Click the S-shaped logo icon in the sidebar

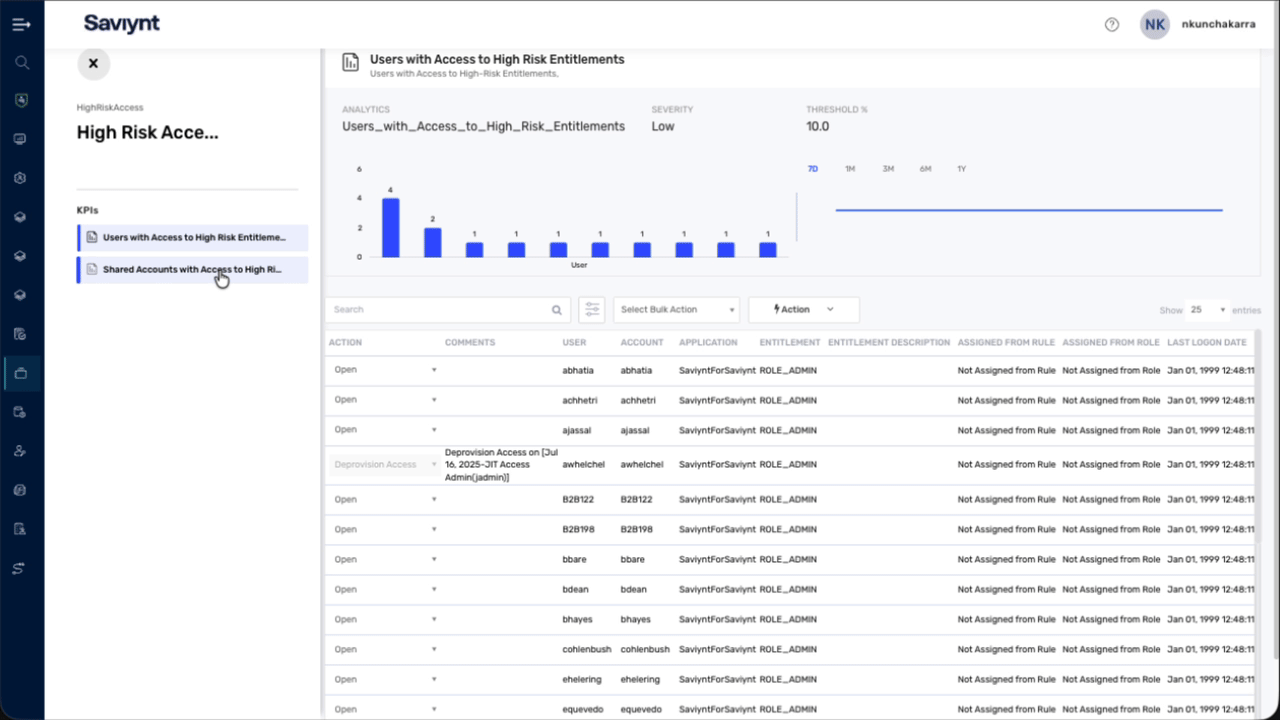click(x=21, y=568)
